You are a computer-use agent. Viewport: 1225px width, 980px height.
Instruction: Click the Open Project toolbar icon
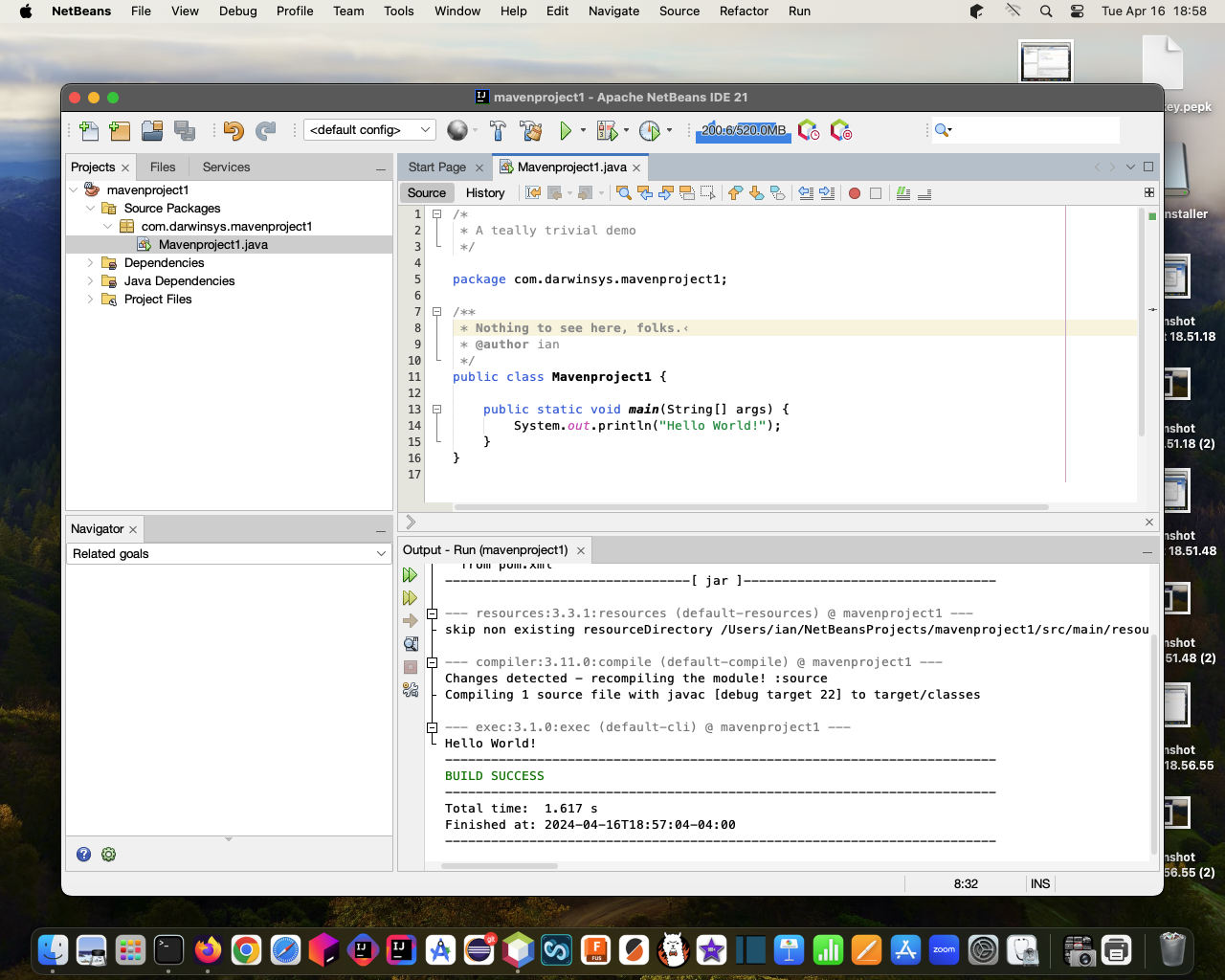click(152, 130)
